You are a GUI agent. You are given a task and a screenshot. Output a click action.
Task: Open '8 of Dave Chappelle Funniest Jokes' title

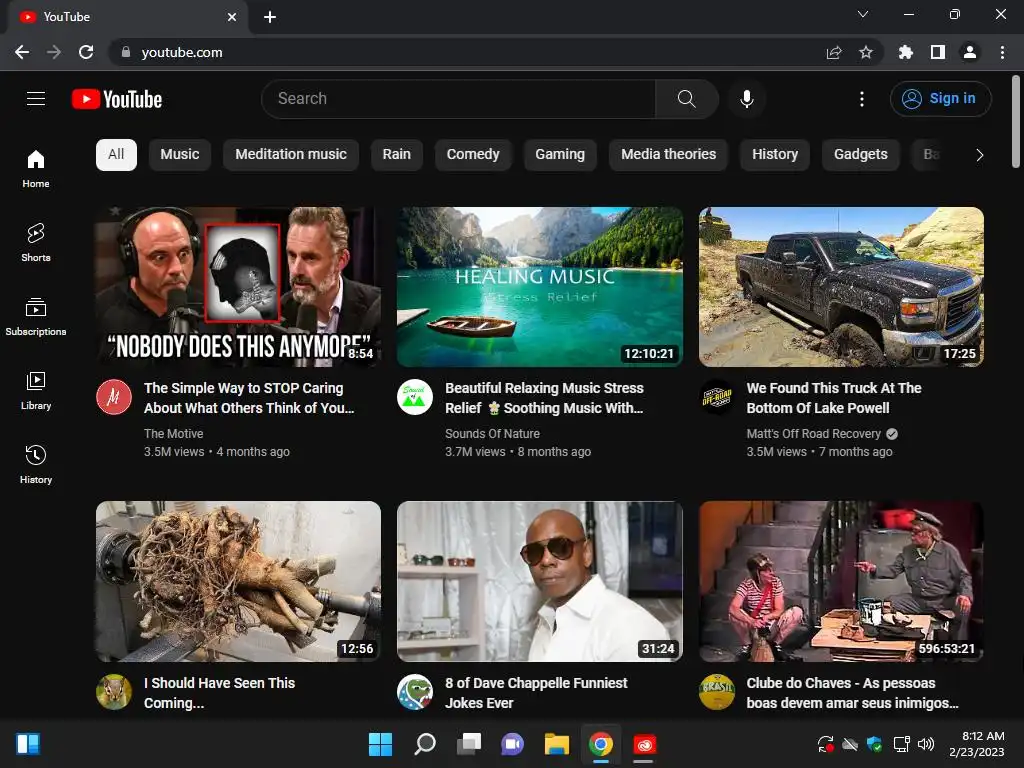[536, 693]
